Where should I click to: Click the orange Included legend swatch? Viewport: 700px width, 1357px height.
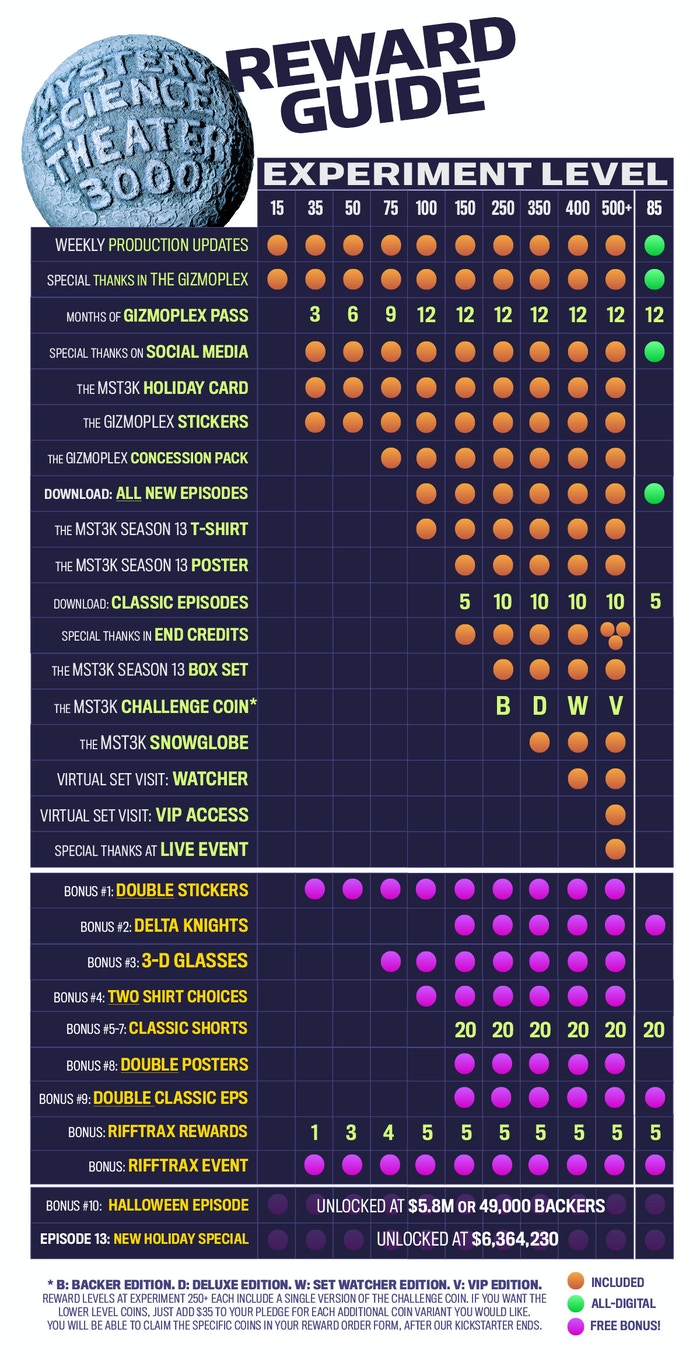click(574, 1282)
